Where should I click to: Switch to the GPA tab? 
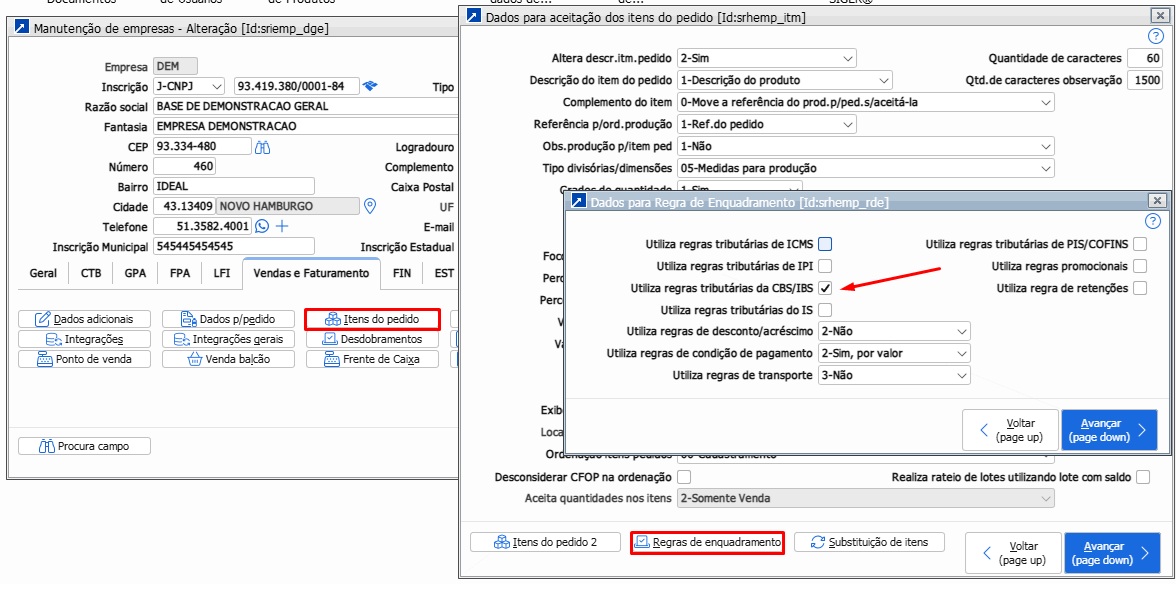tap(135, 274)
